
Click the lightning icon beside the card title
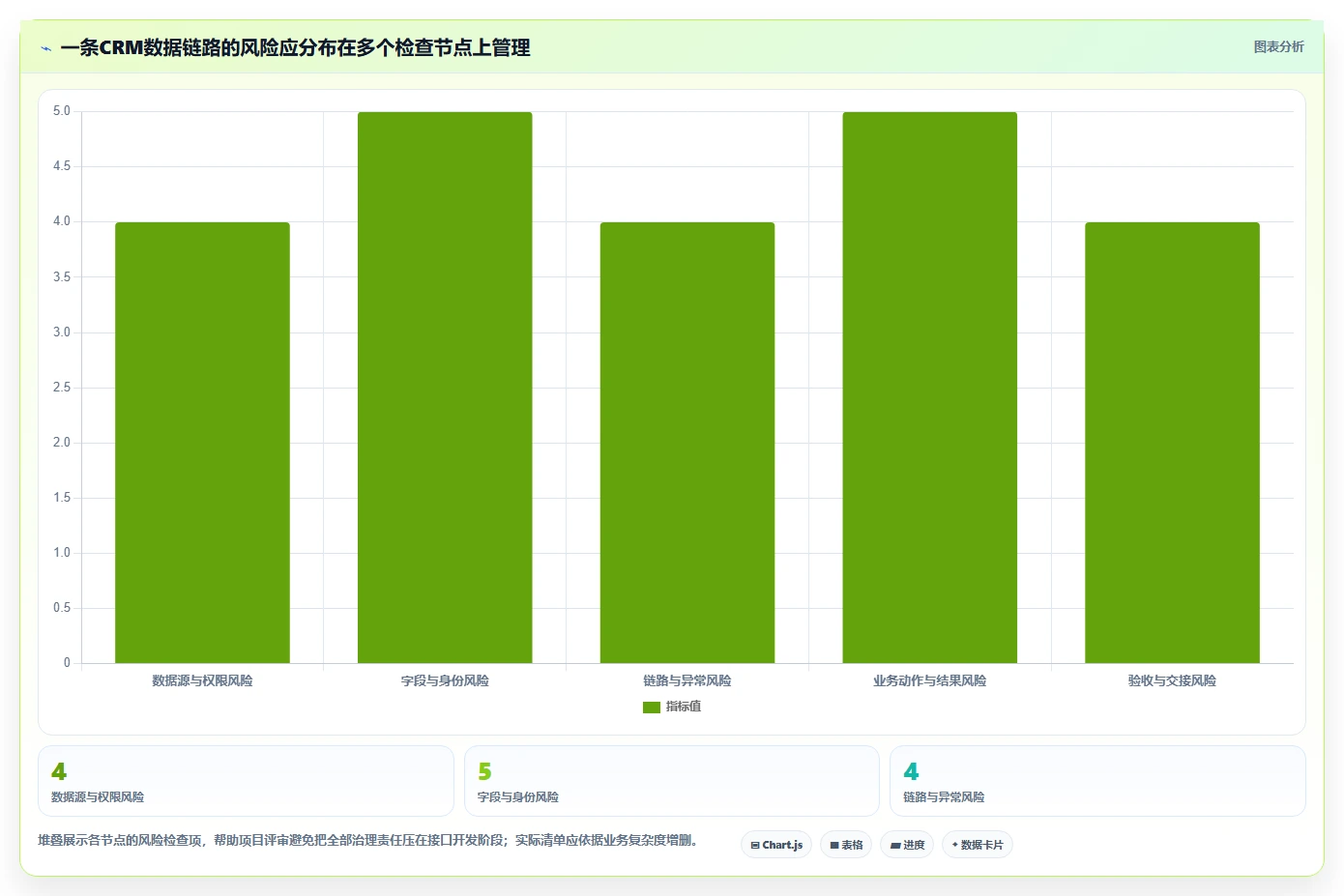[46, 48]
